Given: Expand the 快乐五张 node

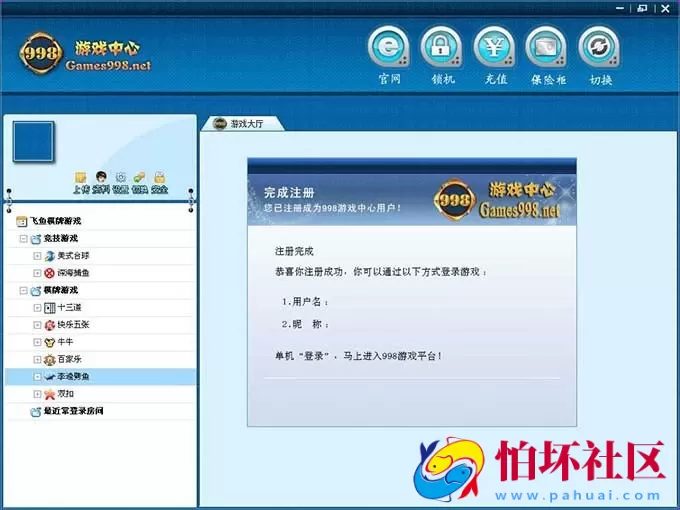Looking at the screenshot, I should 37,325.
